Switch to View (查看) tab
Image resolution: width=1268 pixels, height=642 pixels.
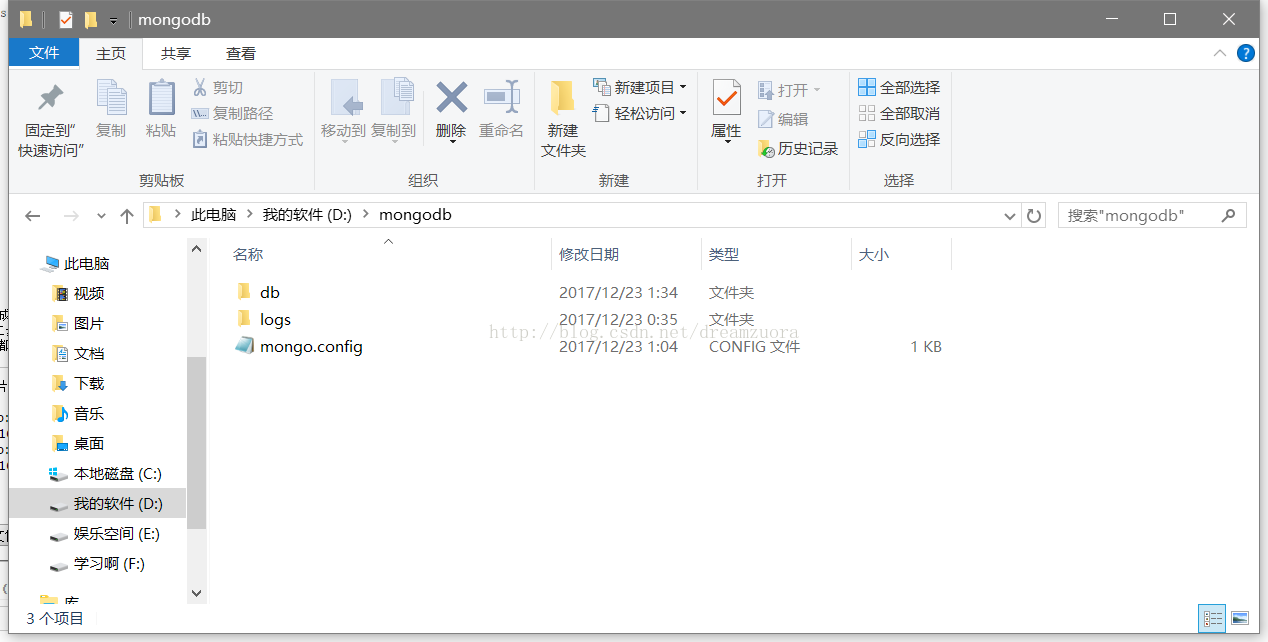tap(240, 54)
